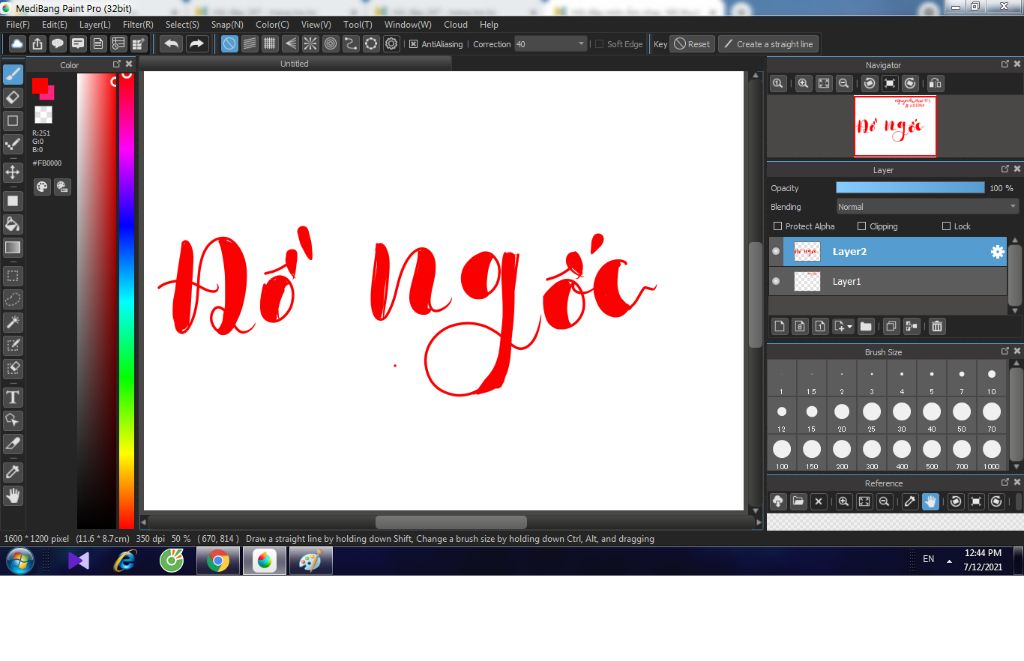Zoom in within the Navigator panel
The width and height of the screenshot is (1024, 661).
[803, 84]
